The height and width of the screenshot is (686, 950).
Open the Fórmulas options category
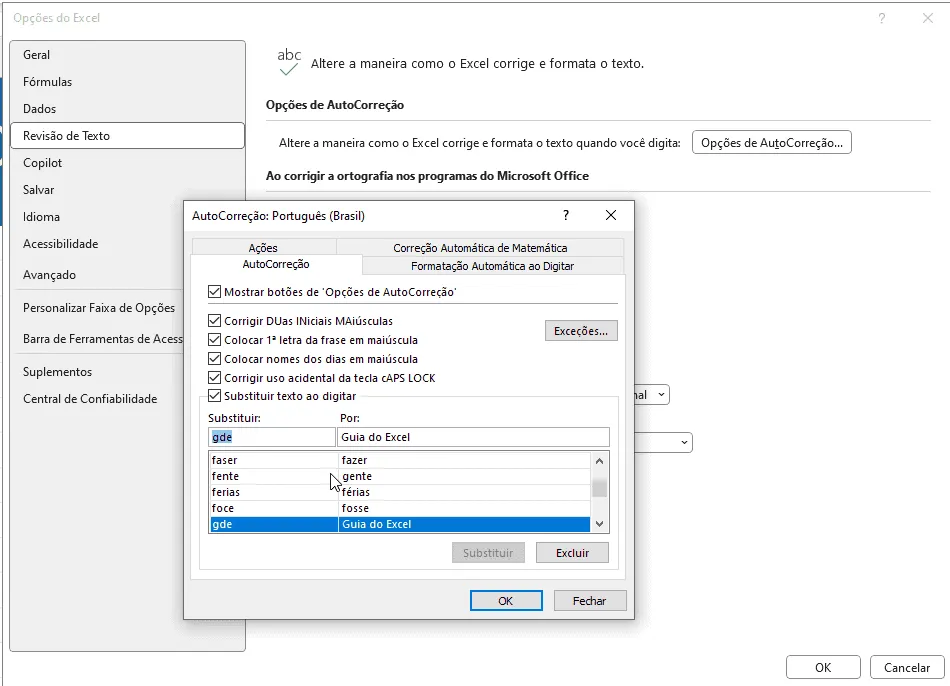coord(127,82)
